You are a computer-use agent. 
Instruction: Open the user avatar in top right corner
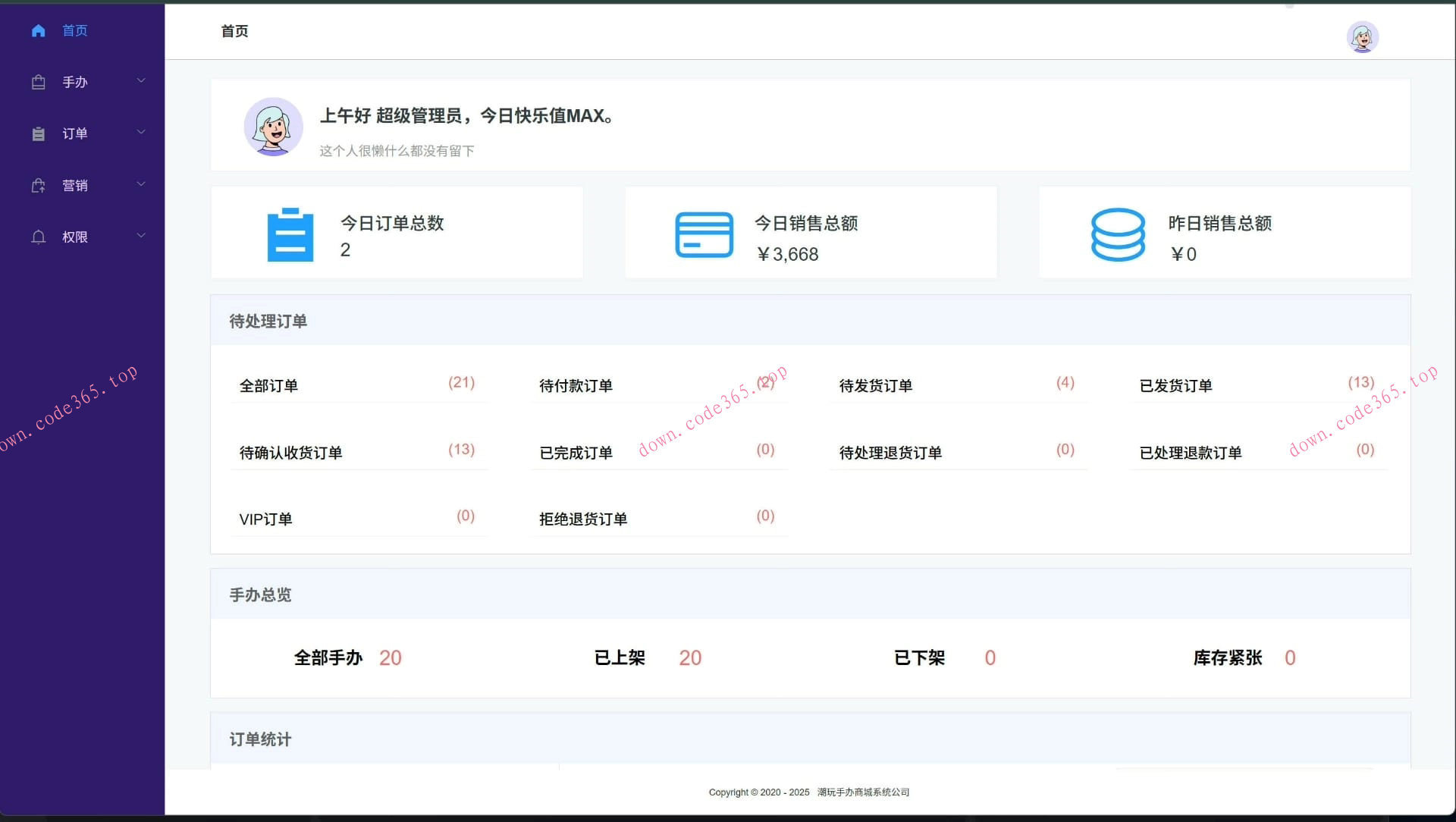[1362, 37]
